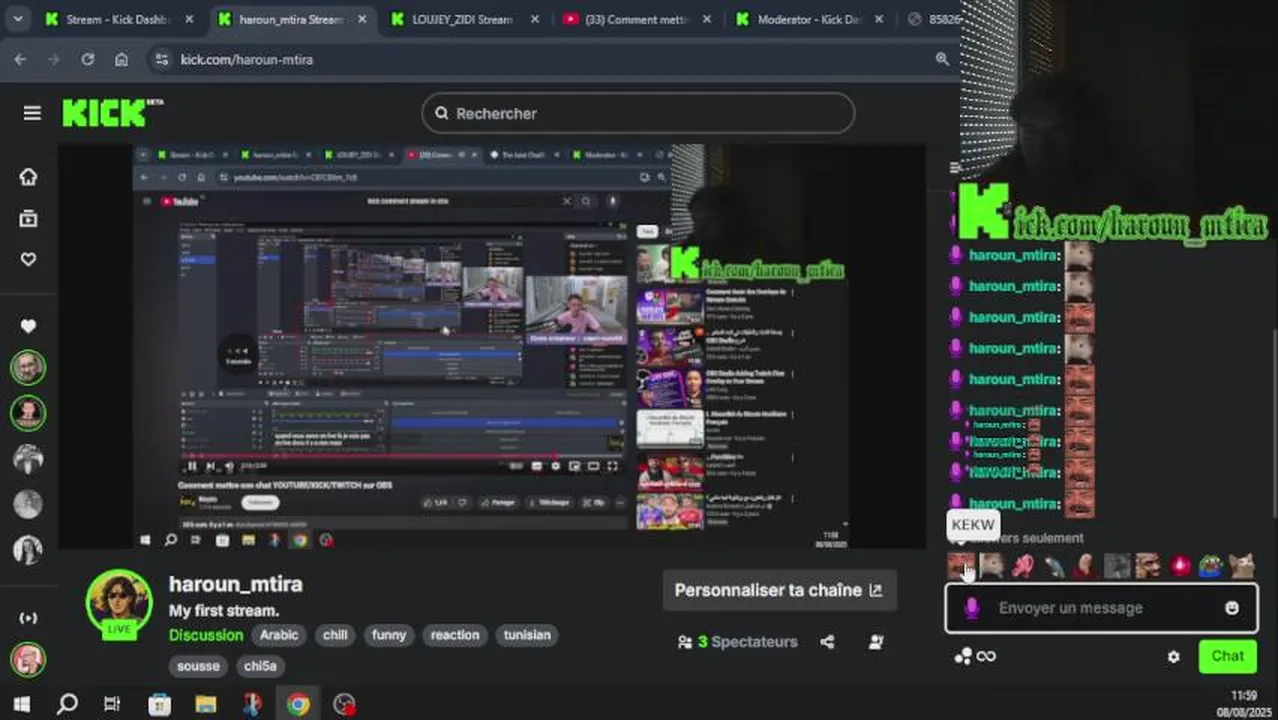This screenshot has width=1278, height=720.
Task: Select the sousse tag
Action: [x=198, y=666]
